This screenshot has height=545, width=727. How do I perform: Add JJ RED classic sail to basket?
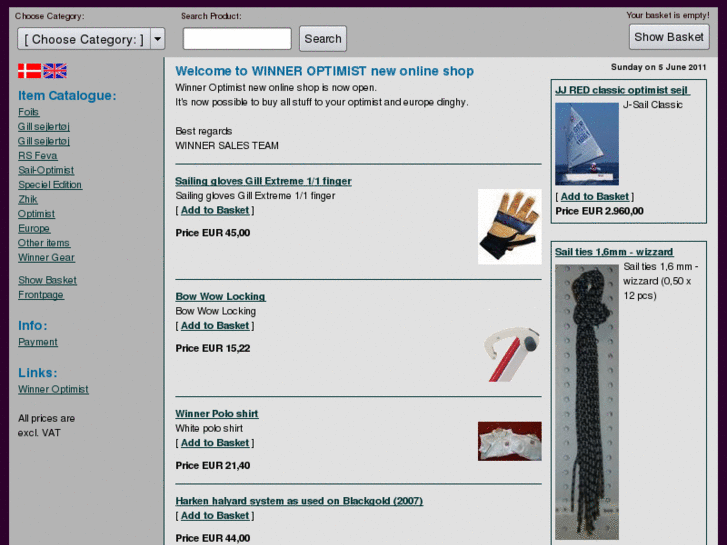pos(595,197)
